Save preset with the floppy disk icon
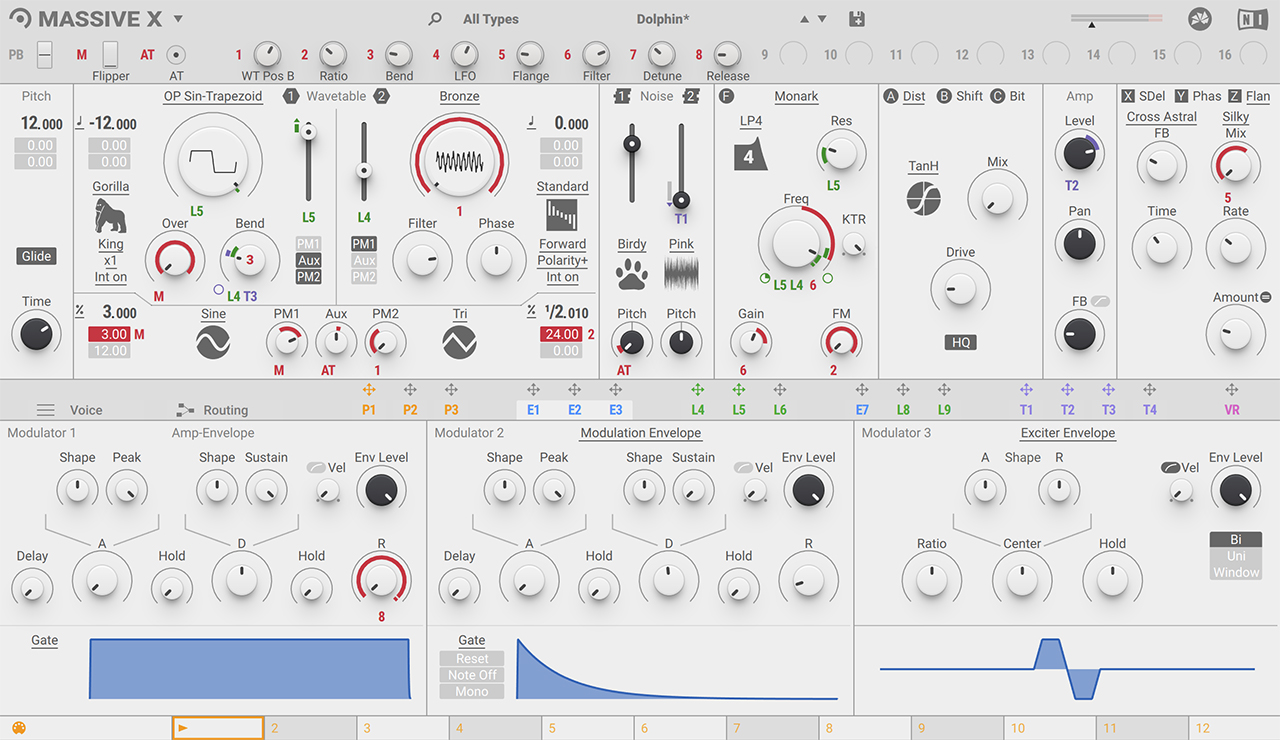 point(856,19)
